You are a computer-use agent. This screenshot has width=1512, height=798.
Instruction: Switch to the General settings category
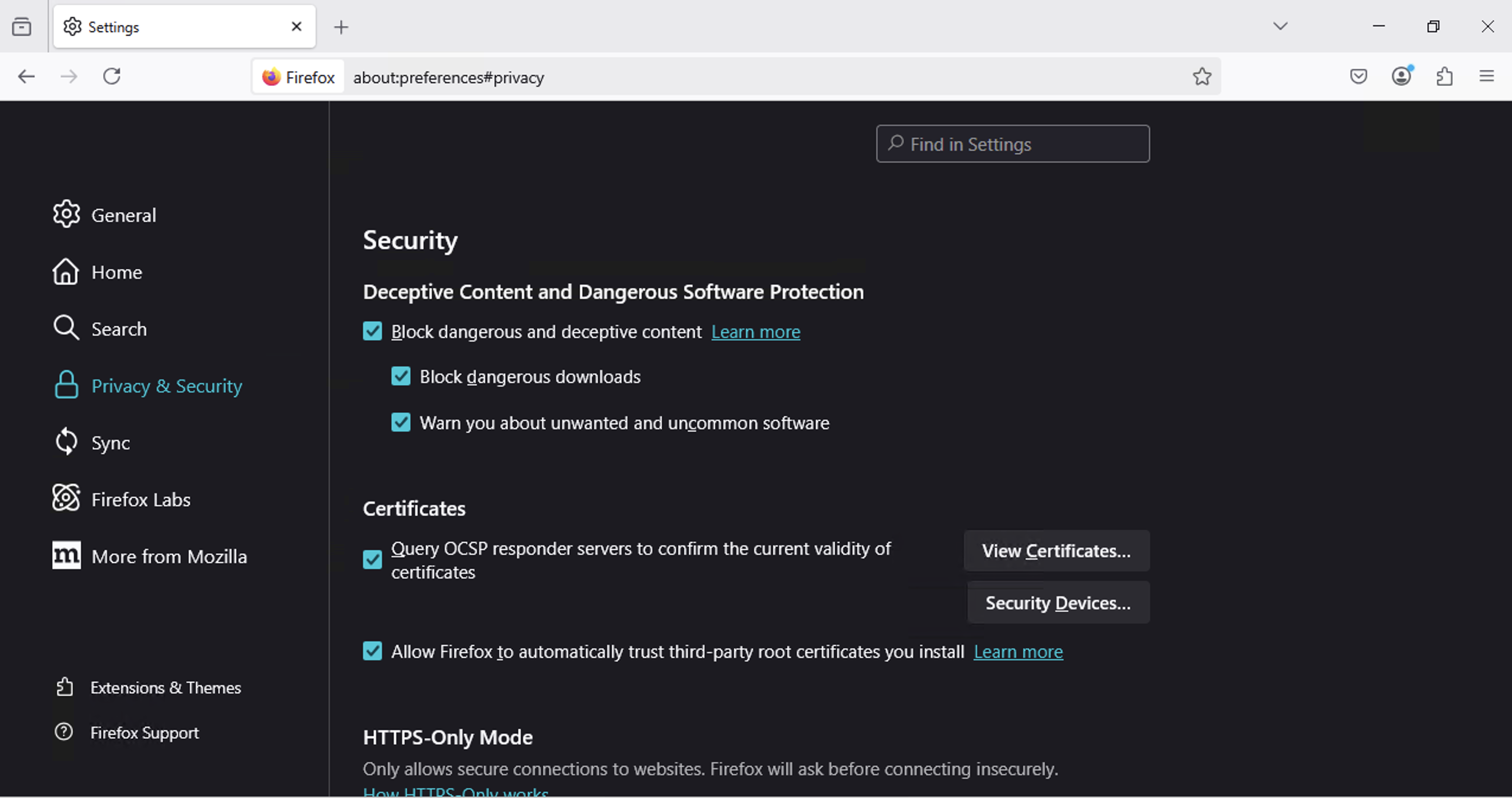click(x=123, y=215)
